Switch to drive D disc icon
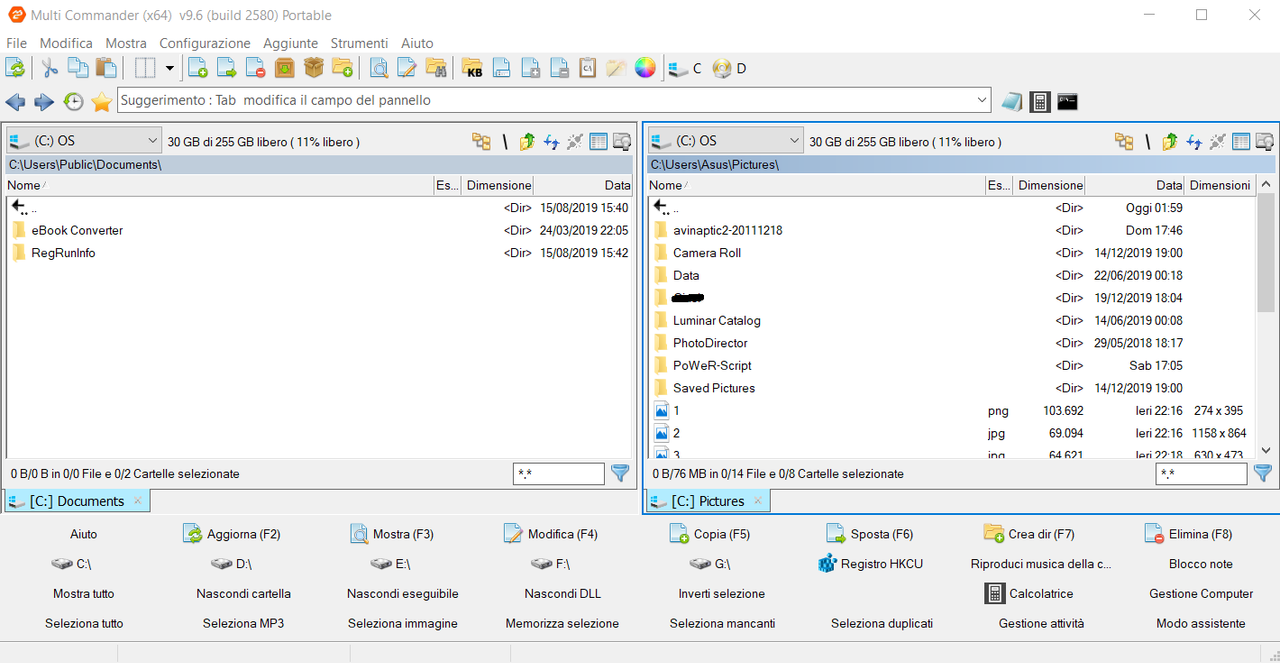This screenshot has height=663, width=1280. coord(730,68)
